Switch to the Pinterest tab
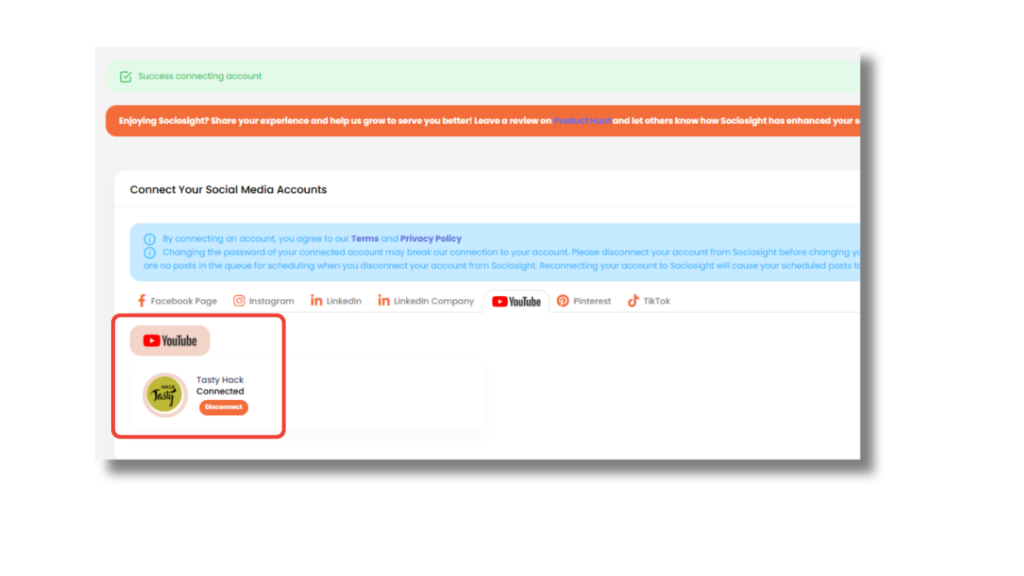Viewport: 1024px width, 576px height. (584, 301)
